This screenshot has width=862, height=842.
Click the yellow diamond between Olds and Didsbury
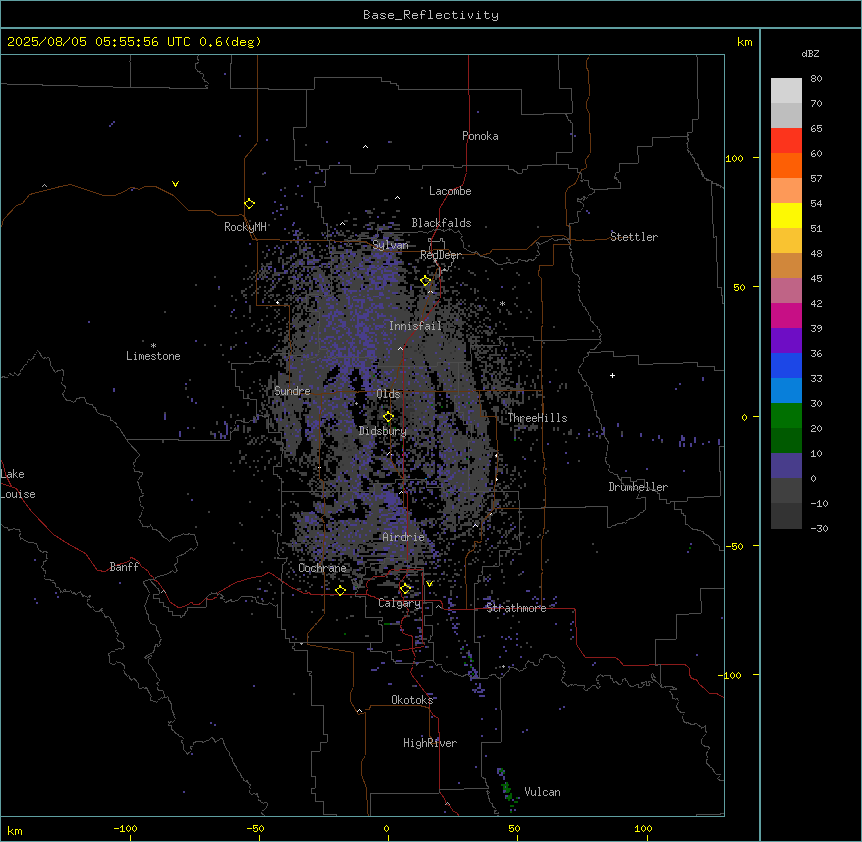click(388, 417)
